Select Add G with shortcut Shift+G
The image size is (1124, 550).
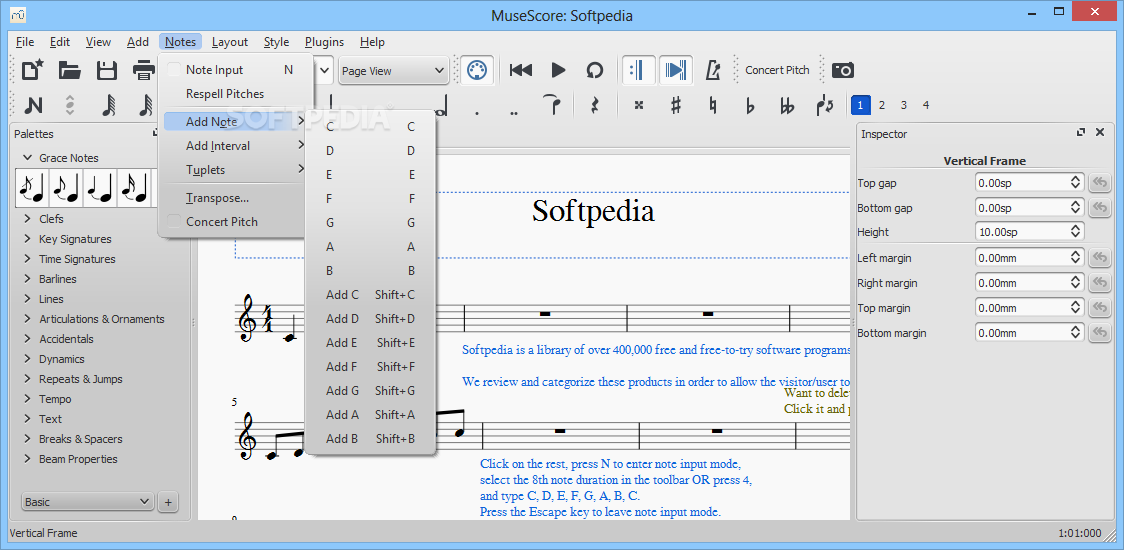pyautogui.click(x=371, y=391)
